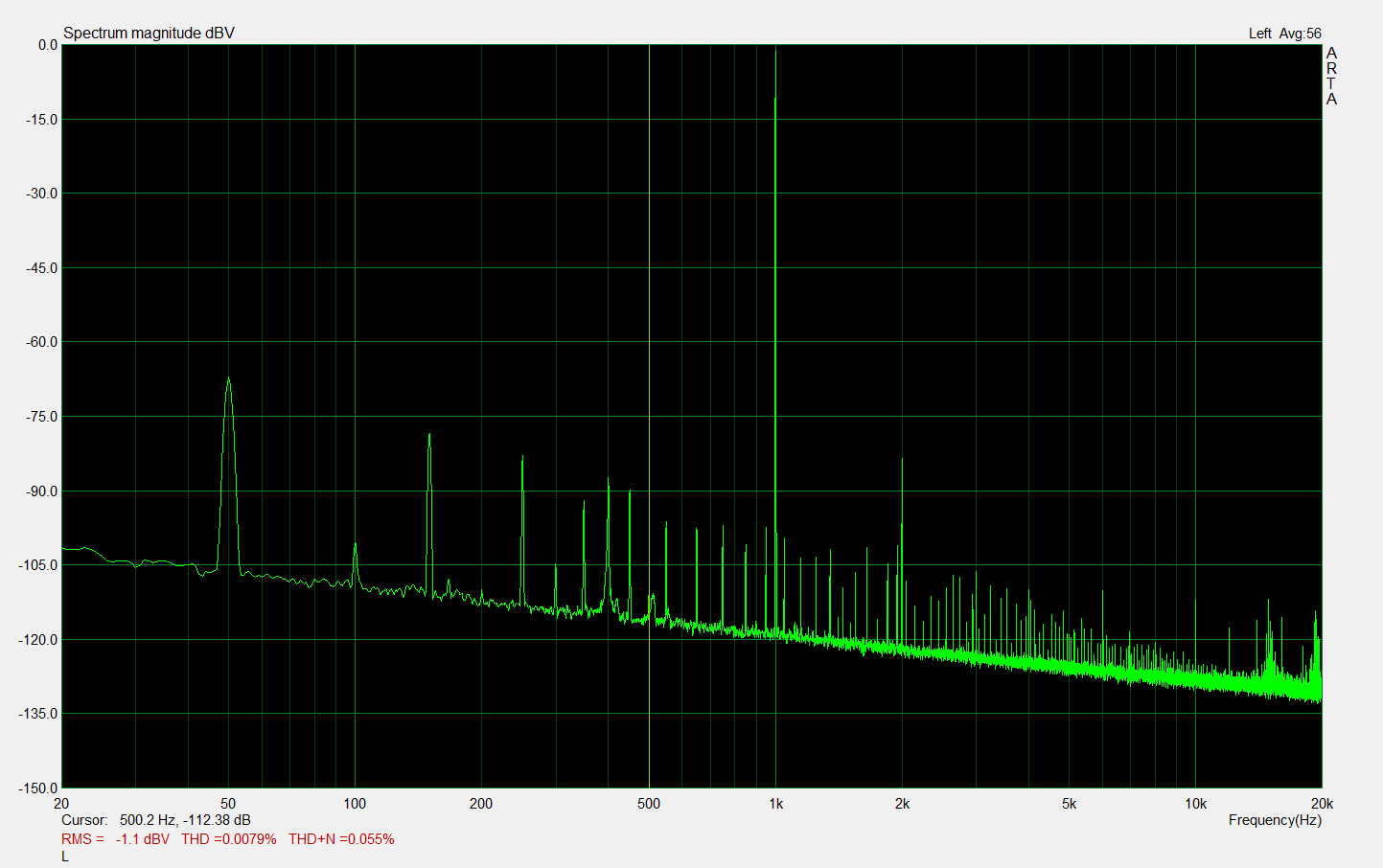This screenshot has height=868, width=1383.
Task: Click the "L" channel indicator at the bottom
Action: tap(65, 857)
